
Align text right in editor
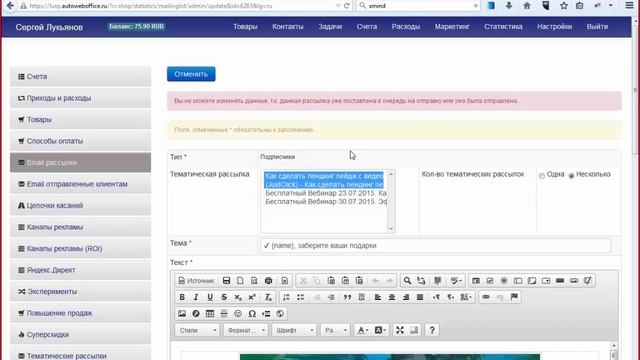point(406,297)
